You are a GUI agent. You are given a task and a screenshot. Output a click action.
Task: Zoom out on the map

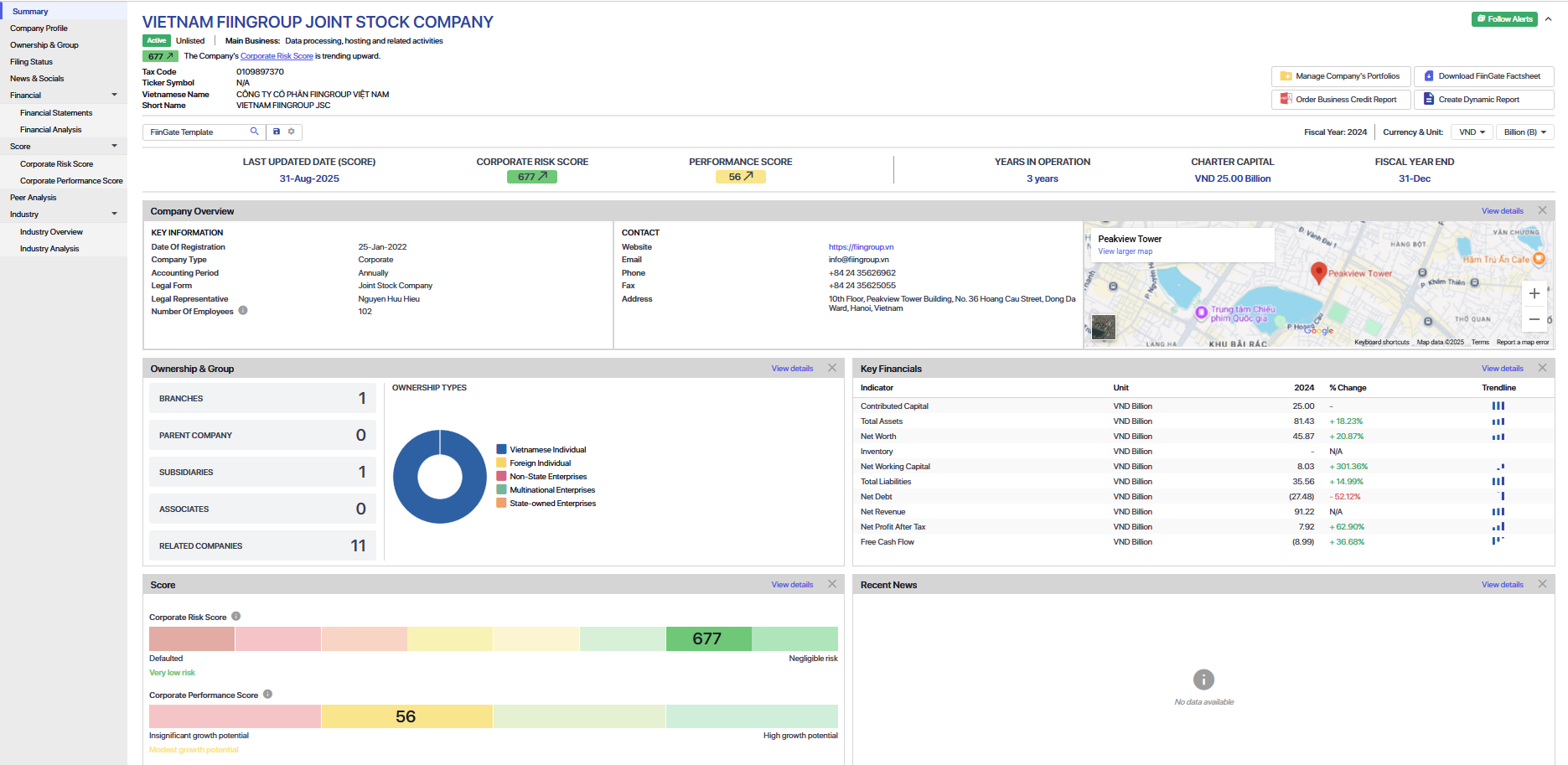(x=1534, y=319)
